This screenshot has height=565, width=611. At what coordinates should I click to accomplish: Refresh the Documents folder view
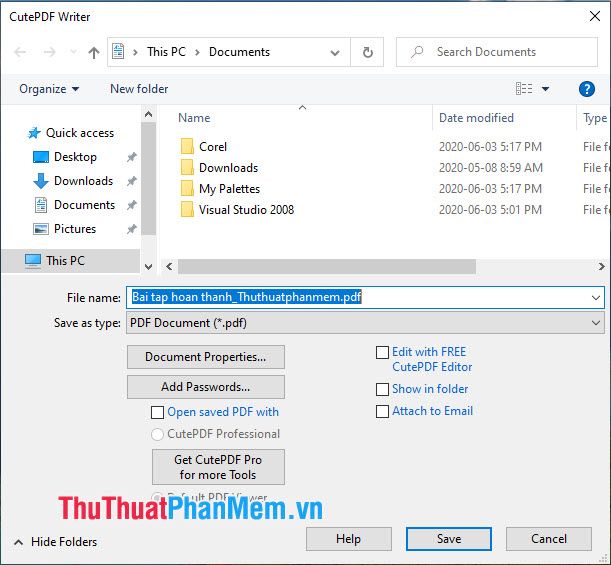367,52
